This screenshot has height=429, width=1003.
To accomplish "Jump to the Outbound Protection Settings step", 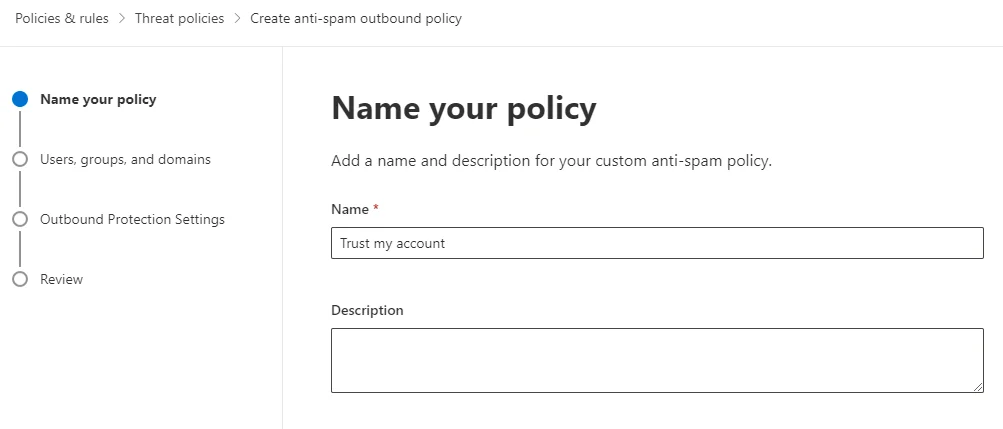I will click(x=132, y=219).
